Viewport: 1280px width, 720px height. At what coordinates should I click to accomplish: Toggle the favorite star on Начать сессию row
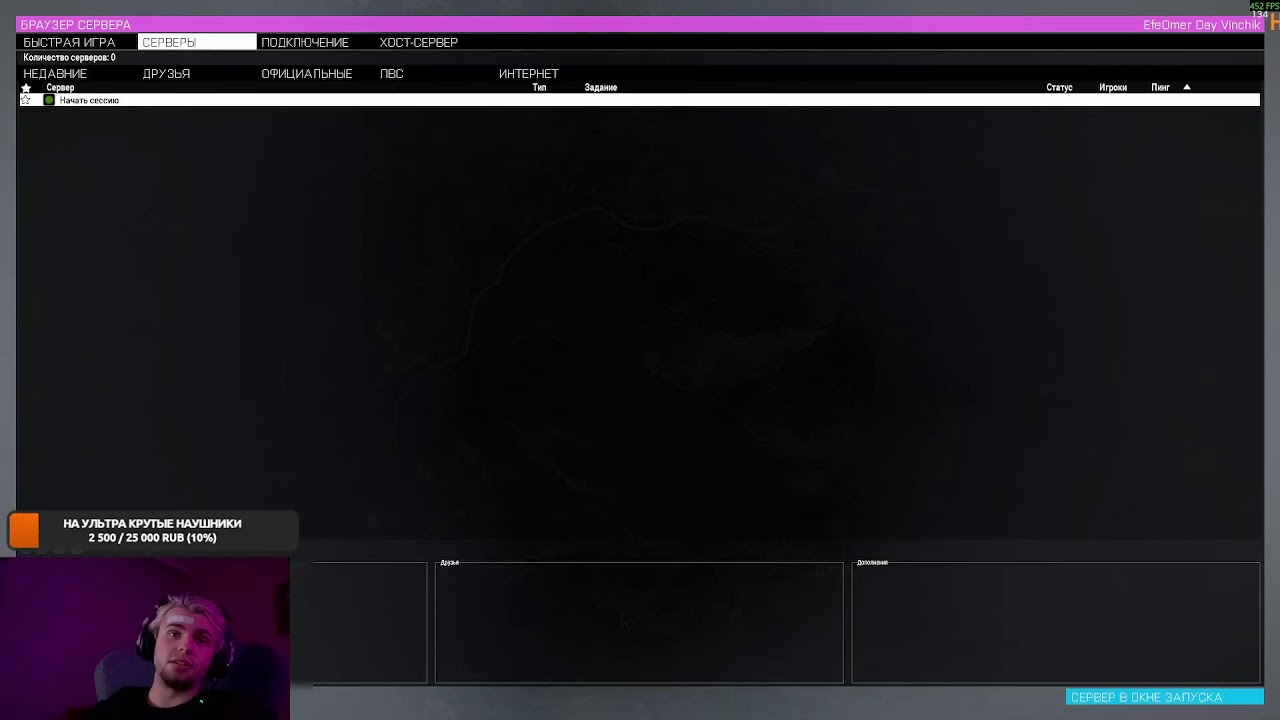[26, 100]
